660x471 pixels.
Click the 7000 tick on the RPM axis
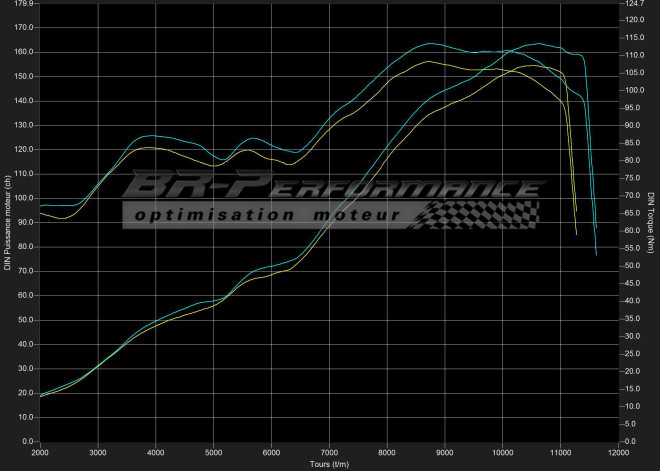[329, 453]
